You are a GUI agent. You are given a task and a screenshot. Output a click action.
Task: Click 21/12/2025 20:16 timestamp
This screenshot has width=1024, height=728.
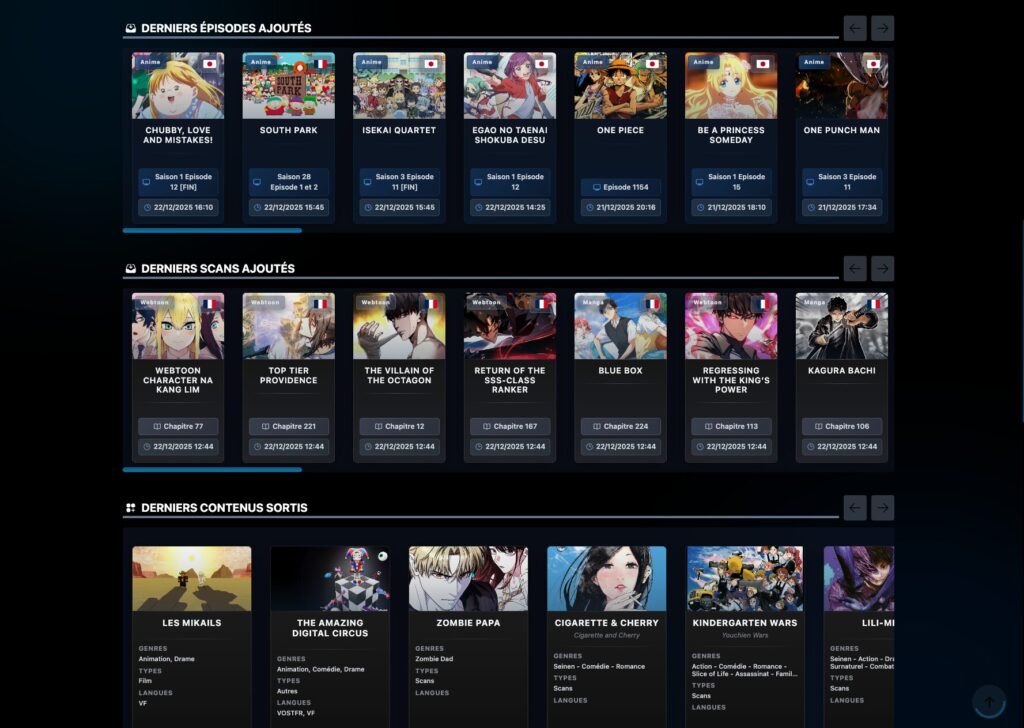tap(620, 208)
